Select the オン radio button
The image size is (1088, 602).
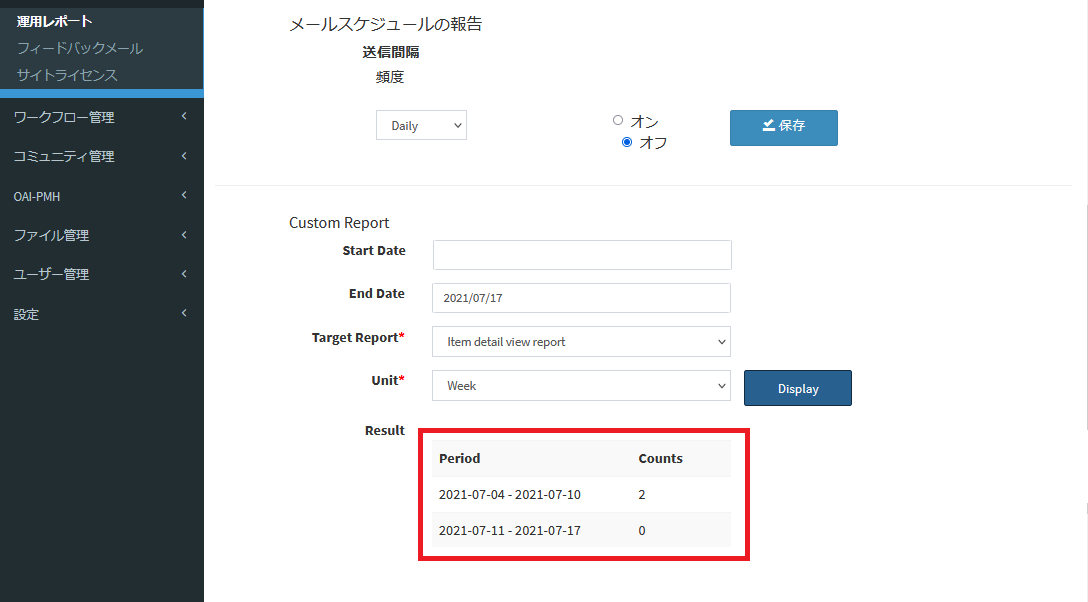(618, 120)
